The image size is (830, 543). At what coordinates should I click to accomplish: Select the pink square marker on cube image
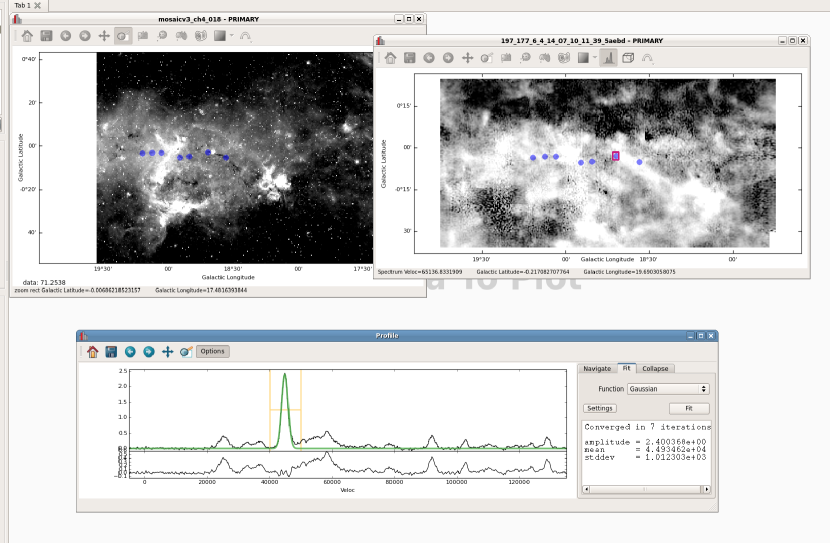pyautogui.click(x=615, y=156)
